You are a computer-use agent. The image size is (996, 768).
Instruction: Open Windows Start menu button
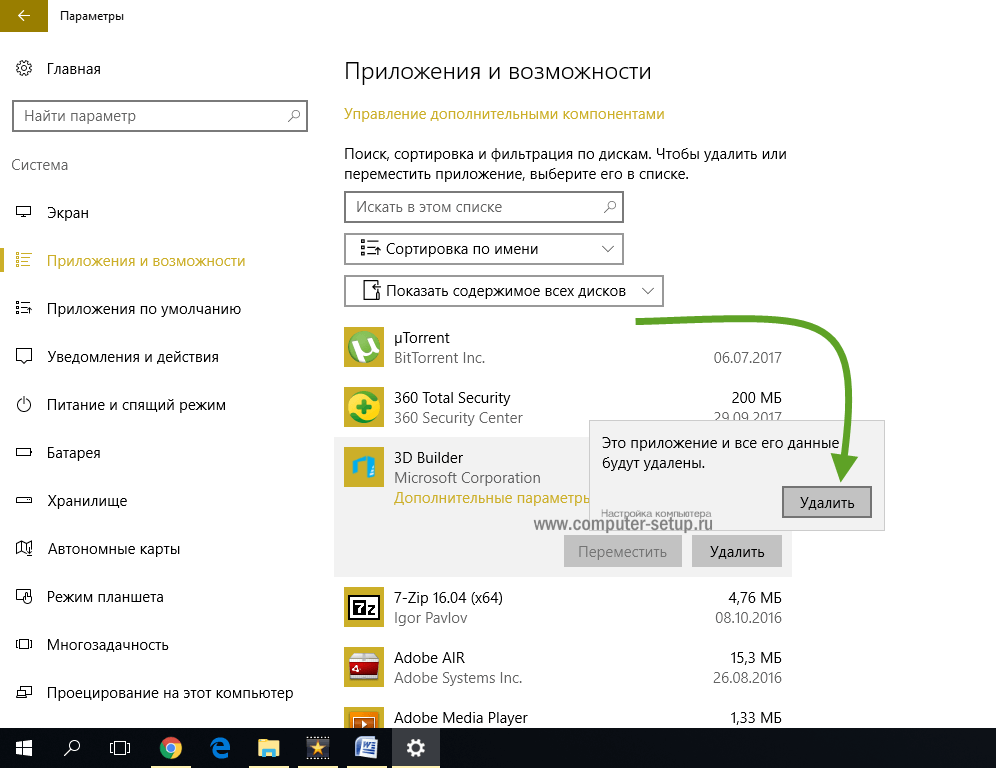[24, 747]
